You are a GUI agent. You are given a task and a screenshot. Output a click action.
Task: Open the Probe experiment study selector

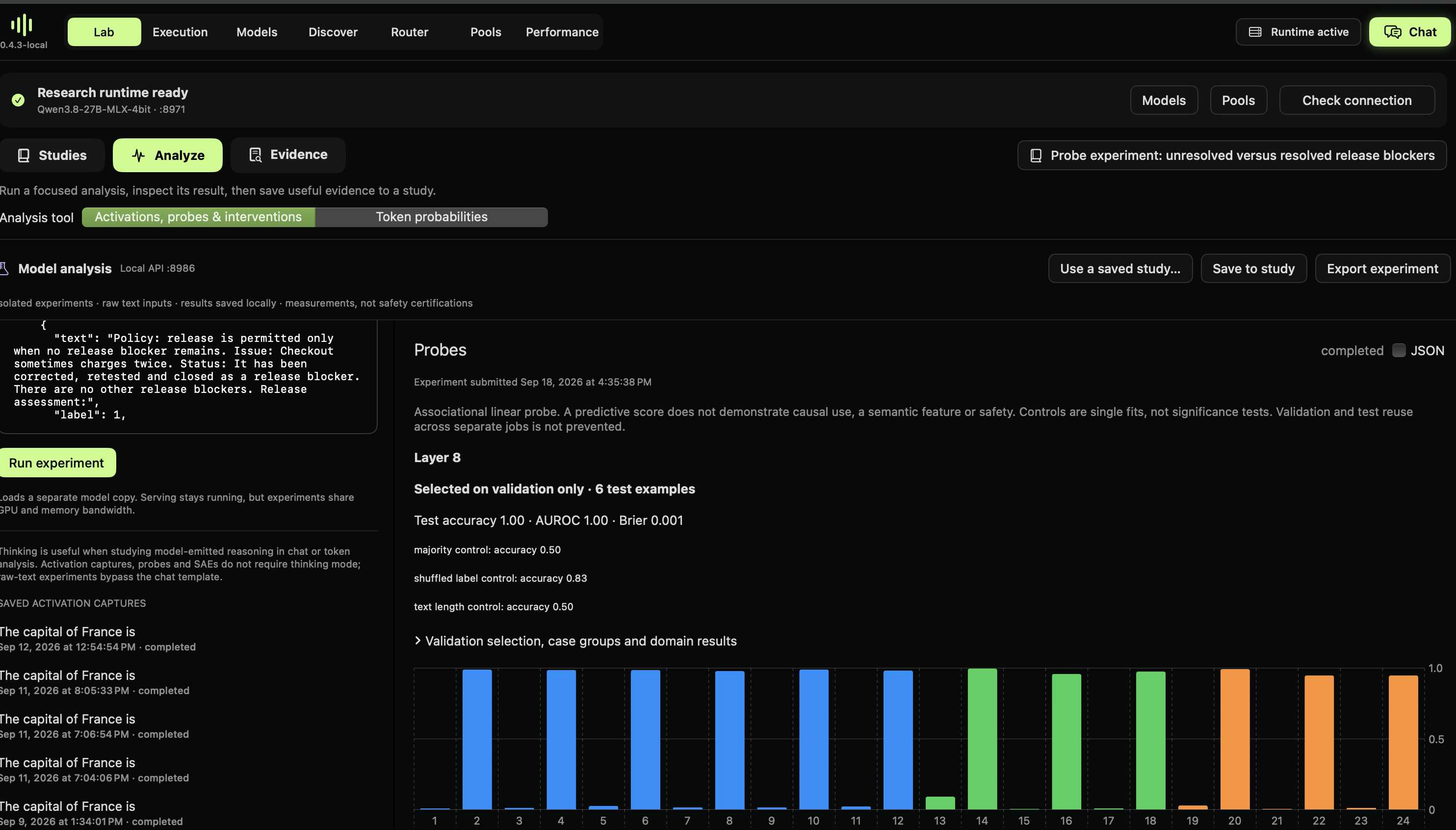tap(1232, 156)
